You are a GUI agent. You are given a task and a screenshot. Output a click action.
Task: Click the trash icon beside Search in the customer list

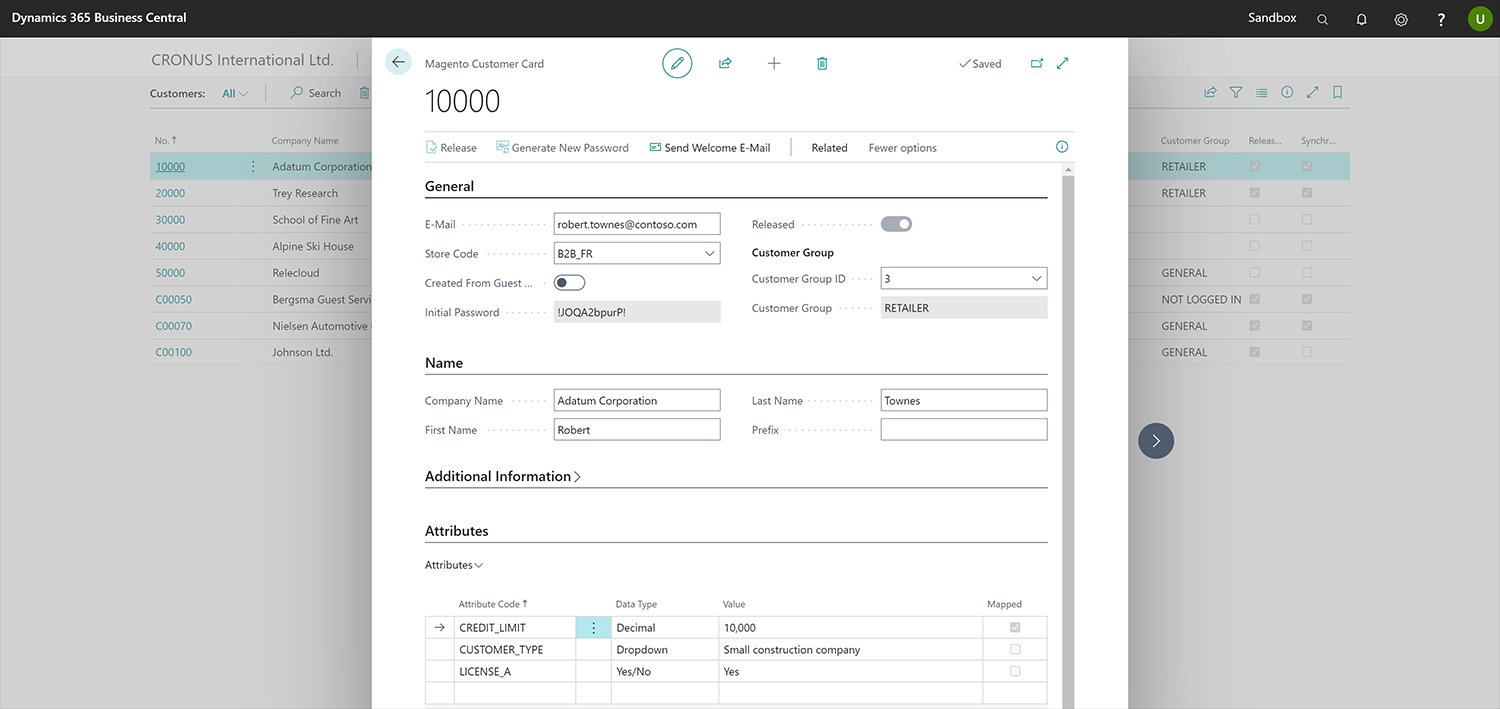point(364,93)
